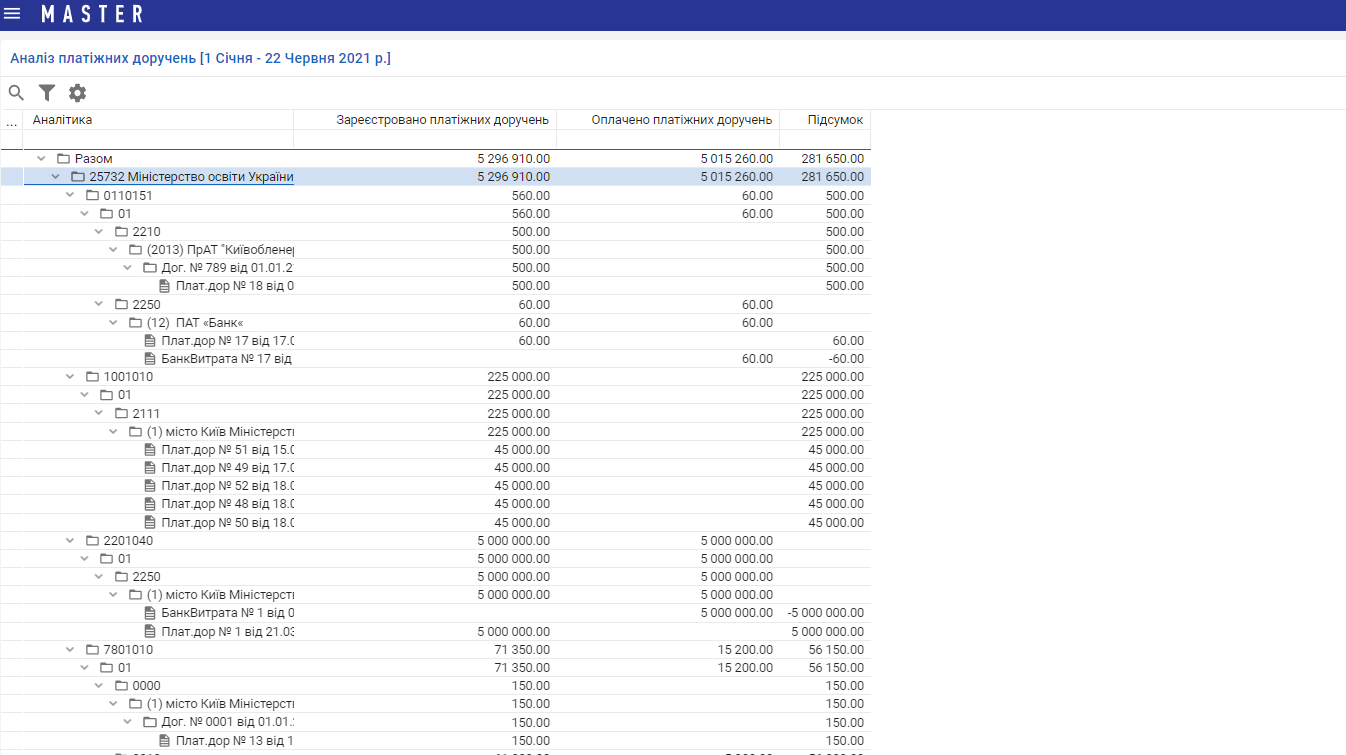The width and height of the screenshot is (1346, 755).
Task: Click the folder icon for 2201040
Action: 92,541
